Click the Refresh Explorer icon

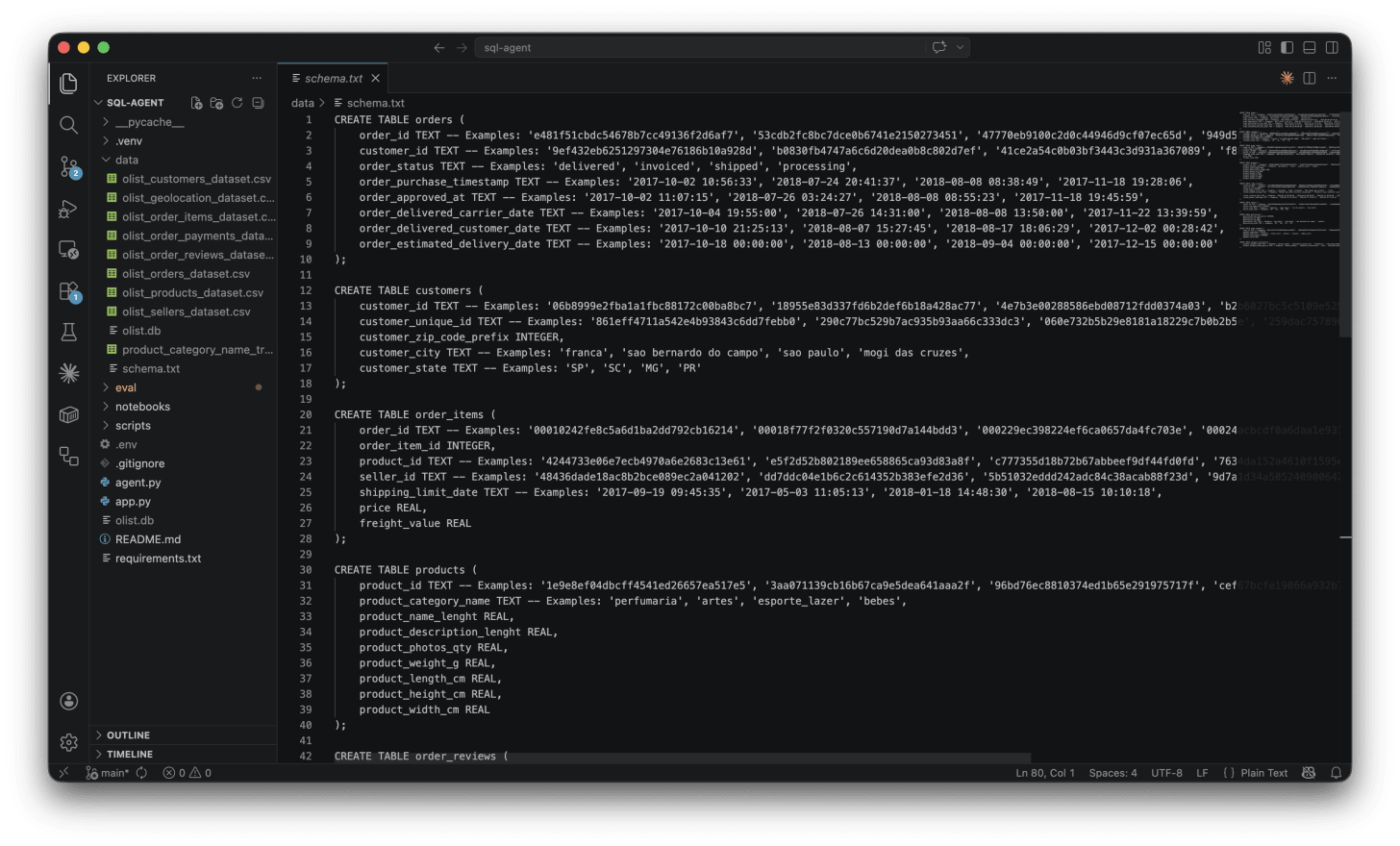[237, 102]
